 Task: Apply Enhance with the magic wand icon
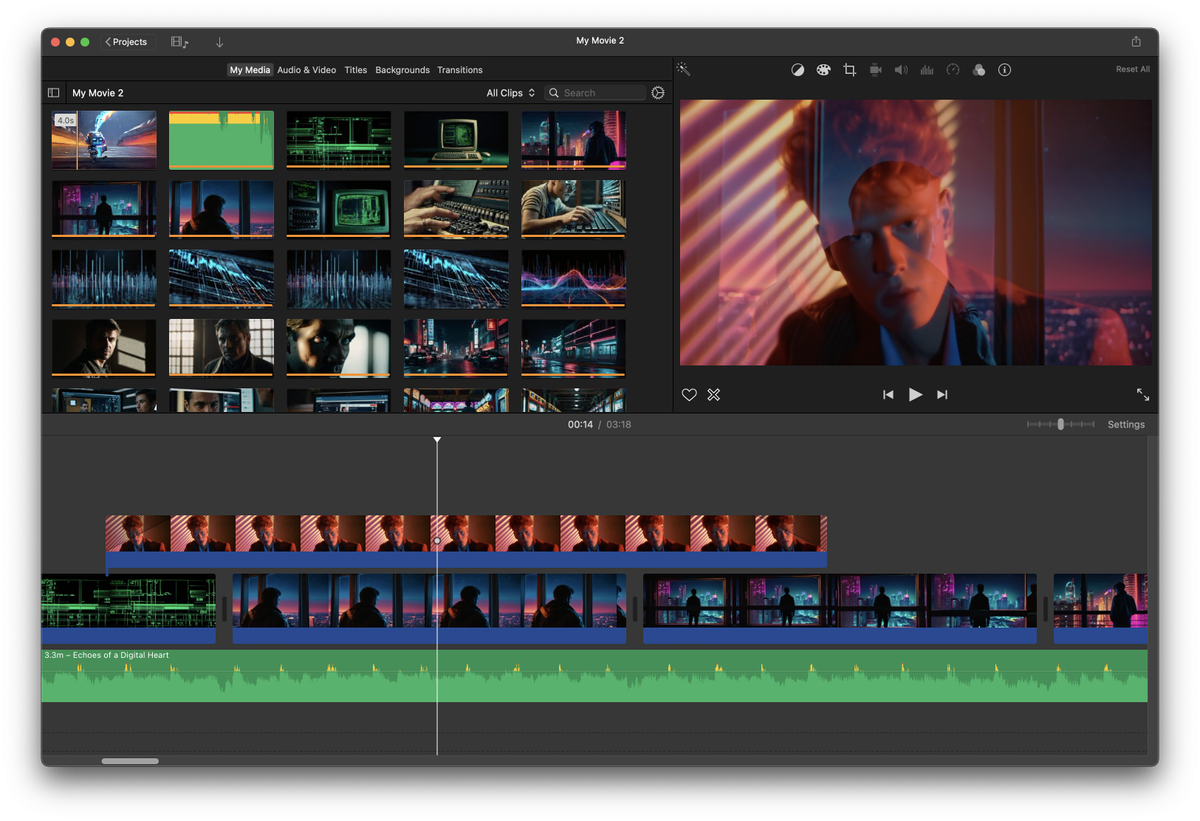coord(683,69)
